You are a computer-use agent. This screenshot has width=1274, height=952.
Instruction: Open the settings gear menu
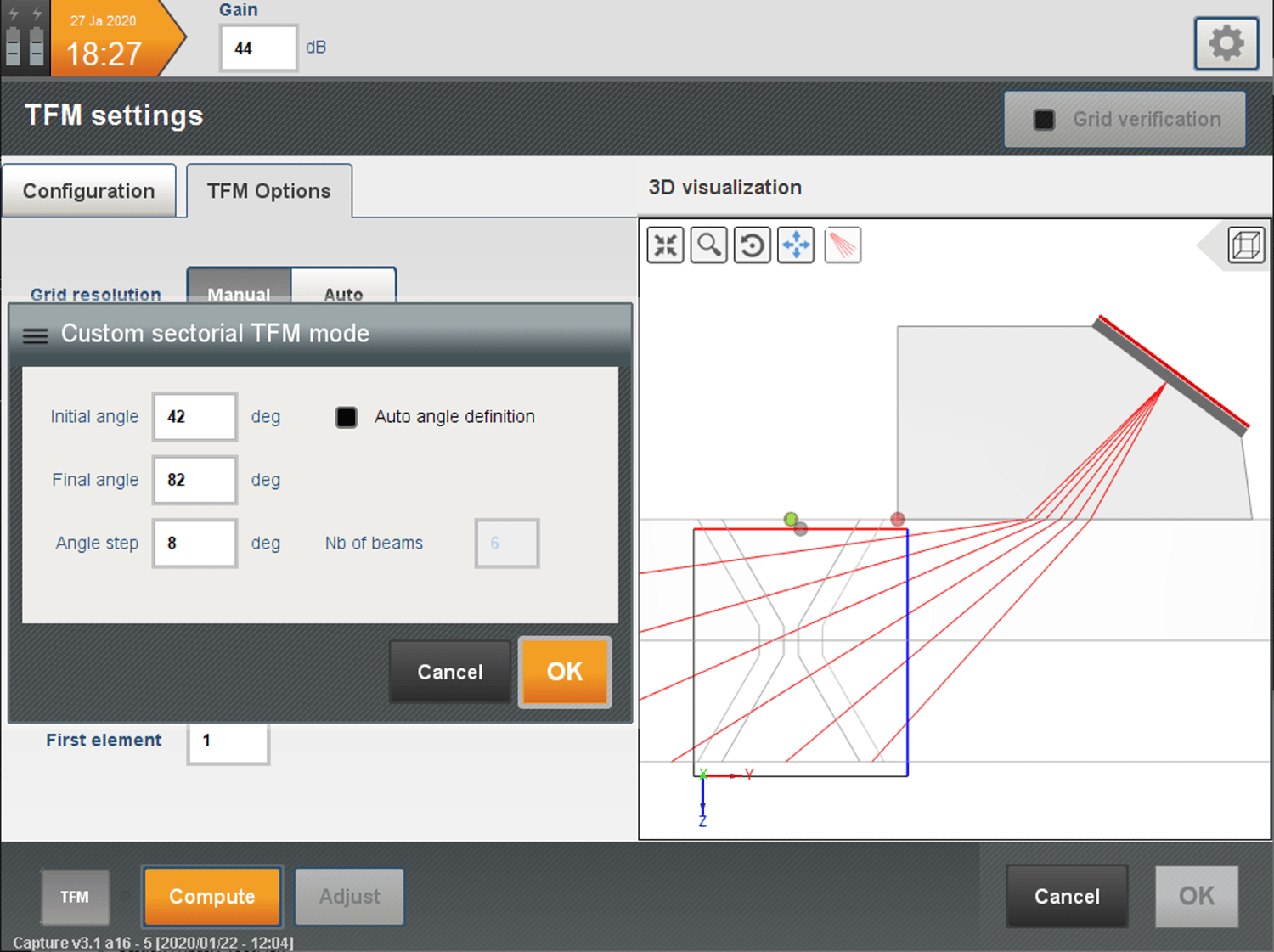click(x=1226, y=42)
